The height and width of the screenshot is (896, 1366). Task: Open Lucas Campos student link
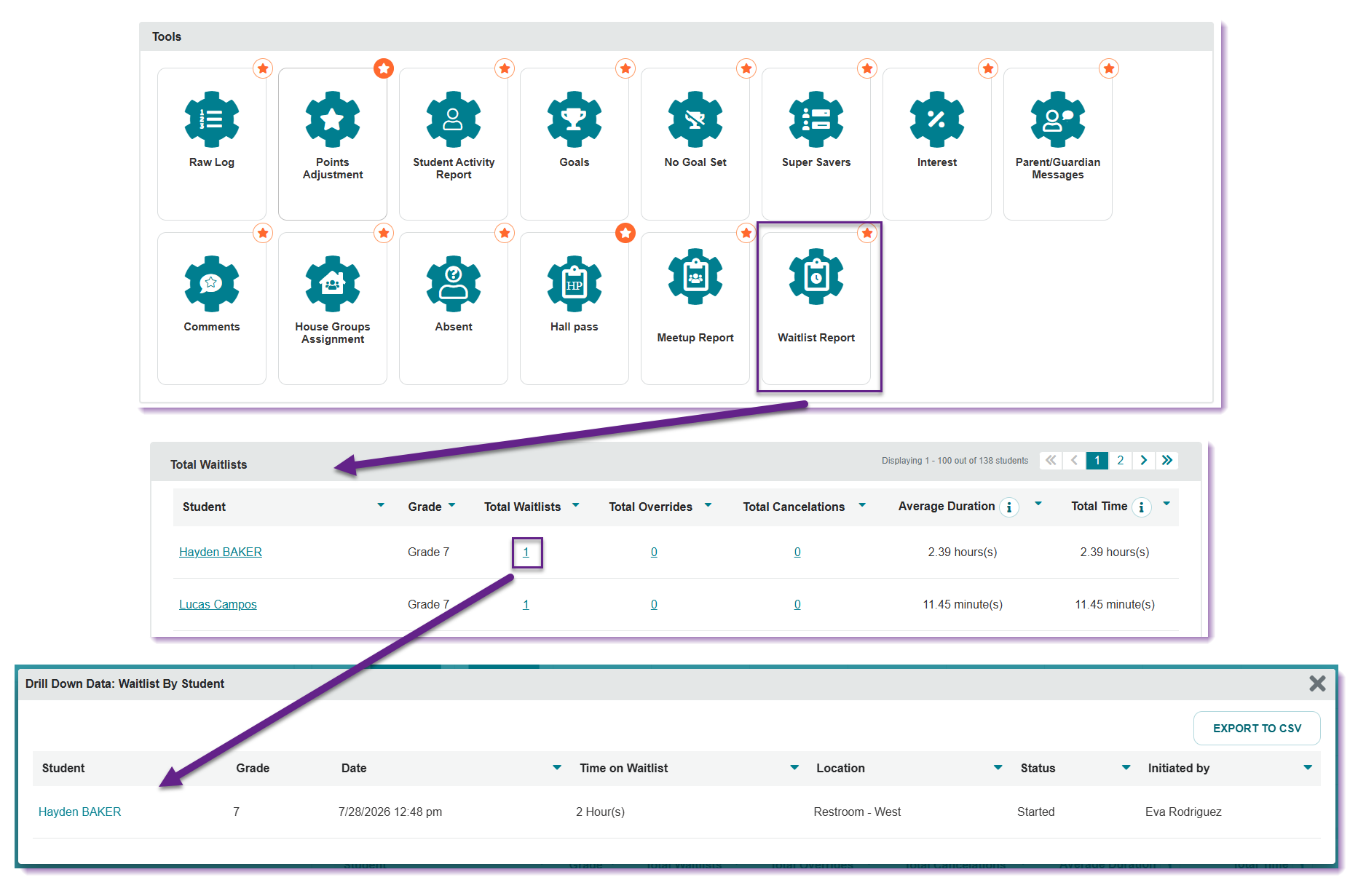(218, 604)
